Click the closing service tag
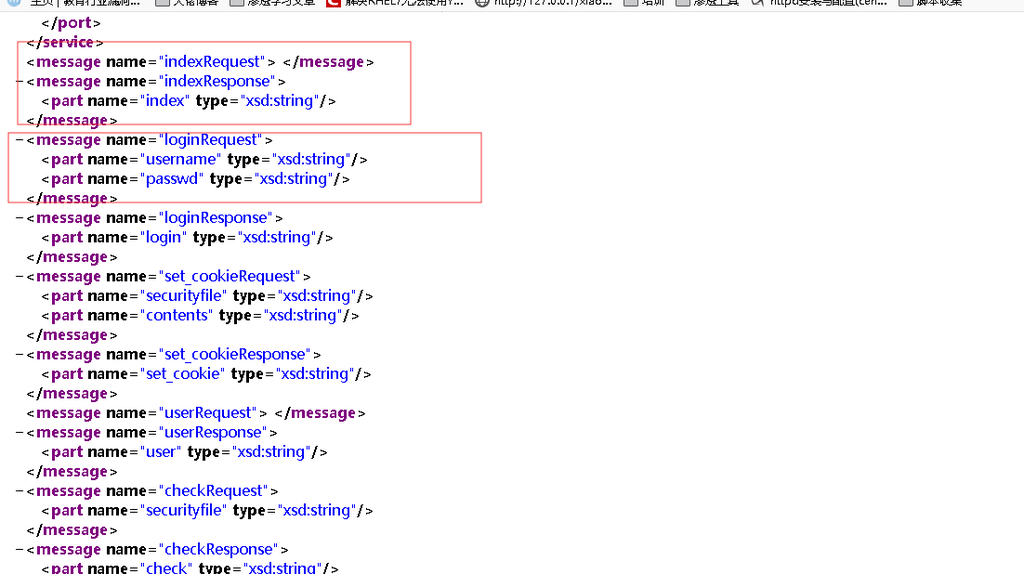 point(64,43)
